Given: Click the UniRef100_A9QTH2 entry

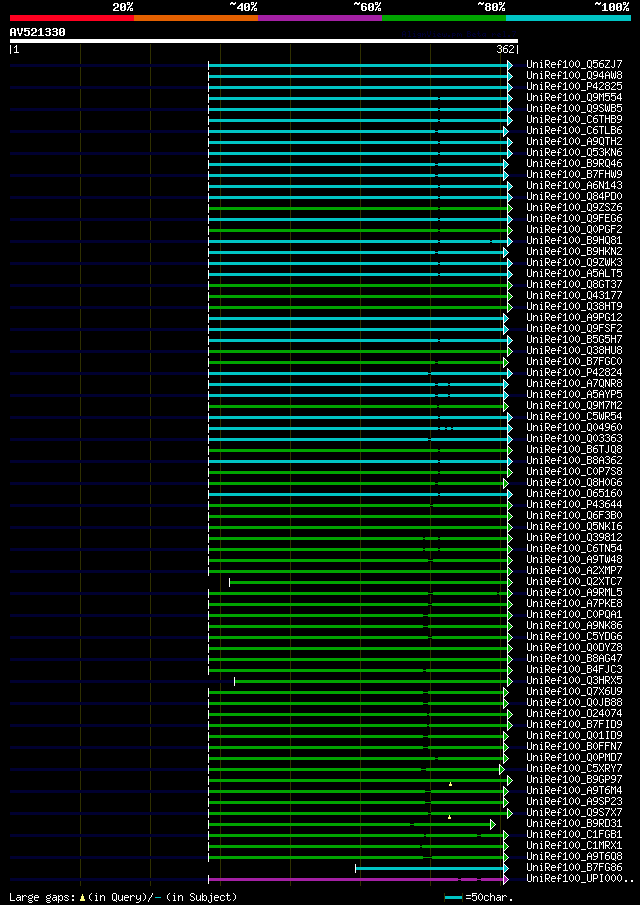Looking at the screenshot, I should pyautogui.click(x=574, y=142).
